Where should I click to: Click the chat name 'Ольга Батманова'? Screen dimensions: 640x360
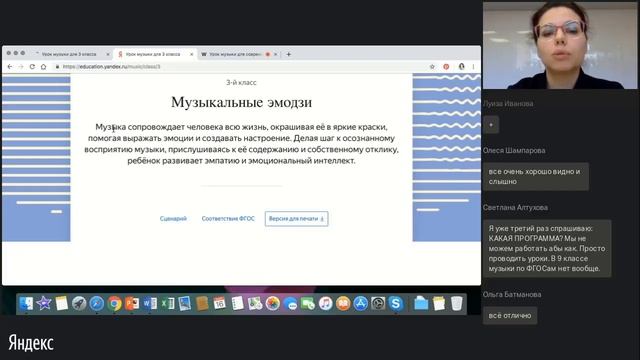point(512,295)
